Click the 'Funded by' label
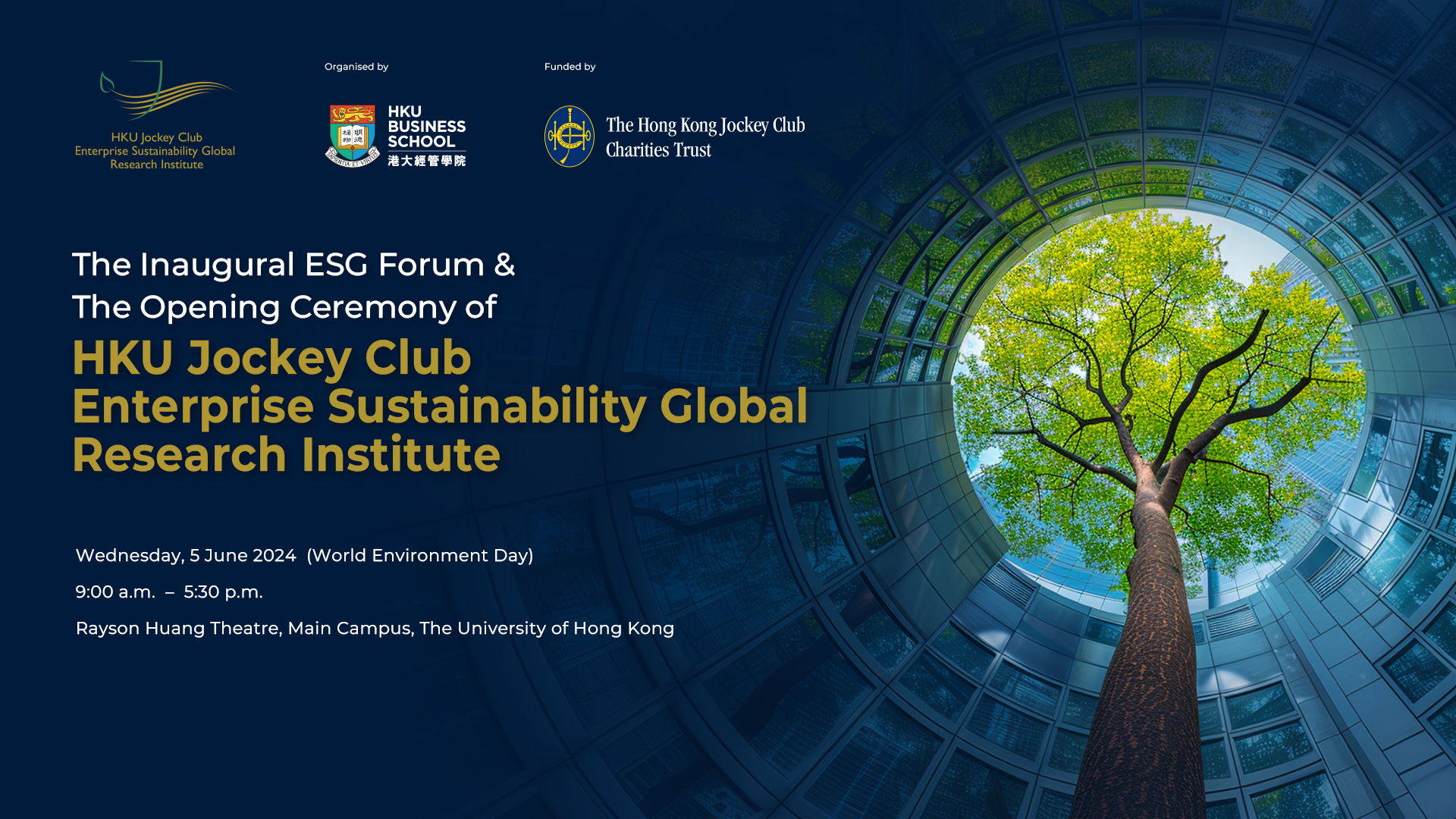Image resolution: width=1456 pixels, height=819 pixels. pyautogui.click(x=570, y=67)
